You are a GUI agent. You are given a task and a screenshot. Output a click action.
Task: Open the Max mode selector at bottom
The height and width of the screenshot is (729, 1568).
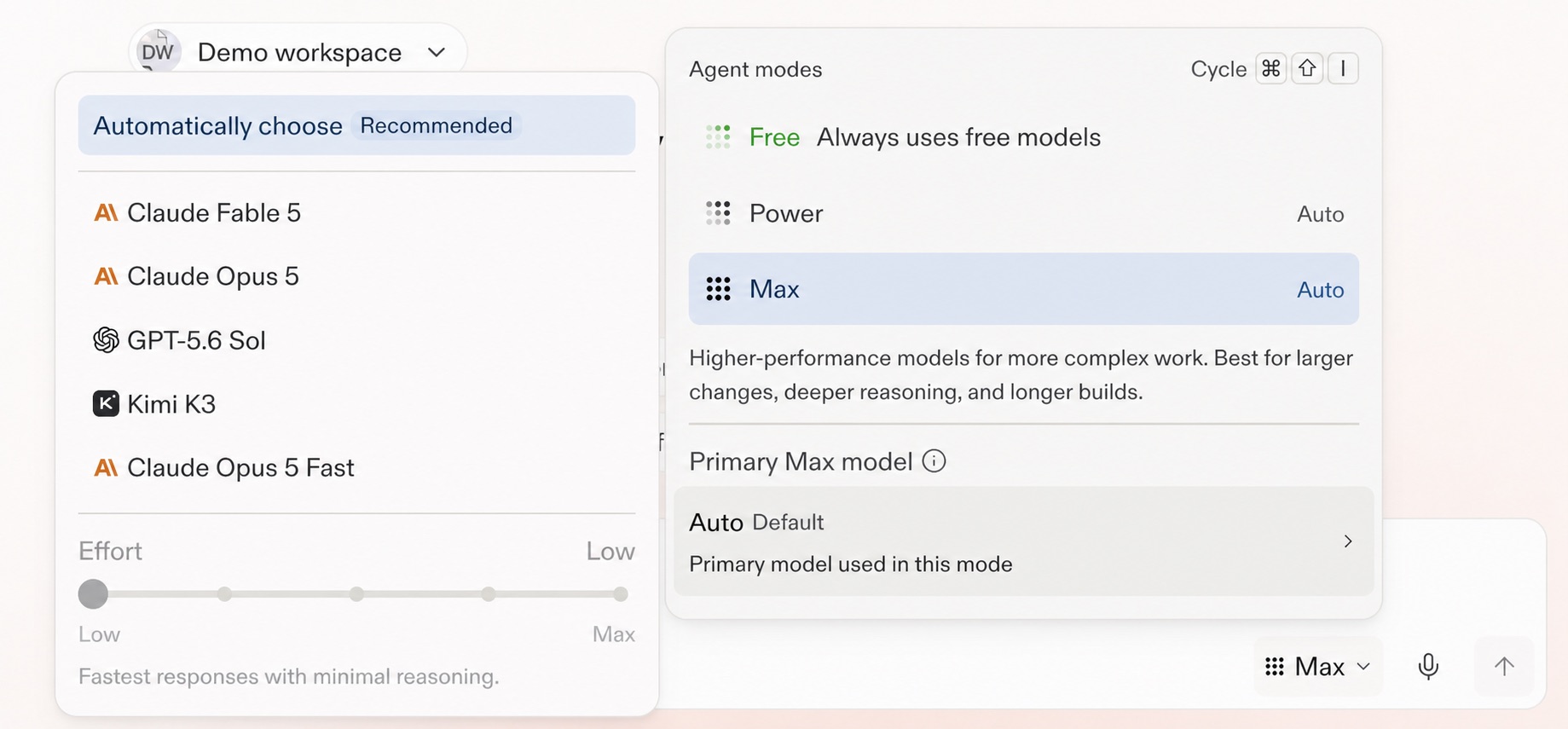tap(1318, 667)
